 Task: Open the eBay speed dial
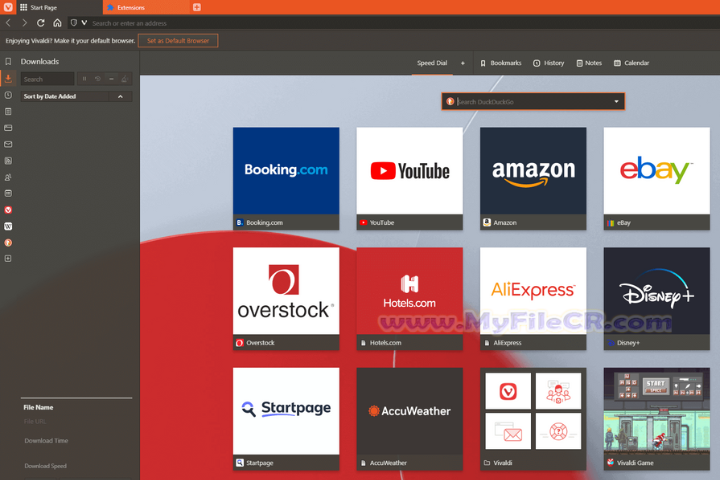click(657, 178)
